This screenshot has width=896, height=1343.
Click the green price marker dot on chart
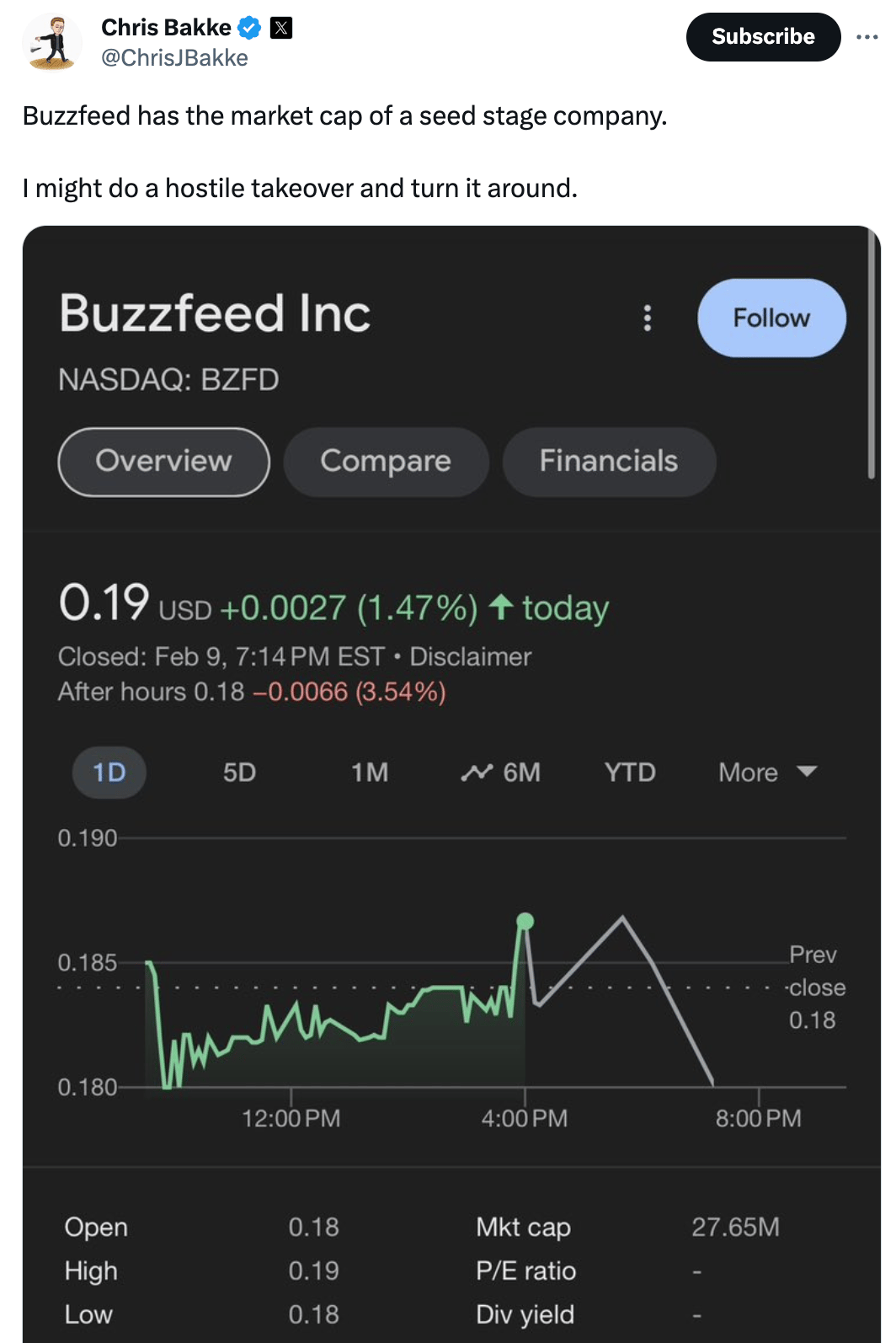click(x=525, y=921)
